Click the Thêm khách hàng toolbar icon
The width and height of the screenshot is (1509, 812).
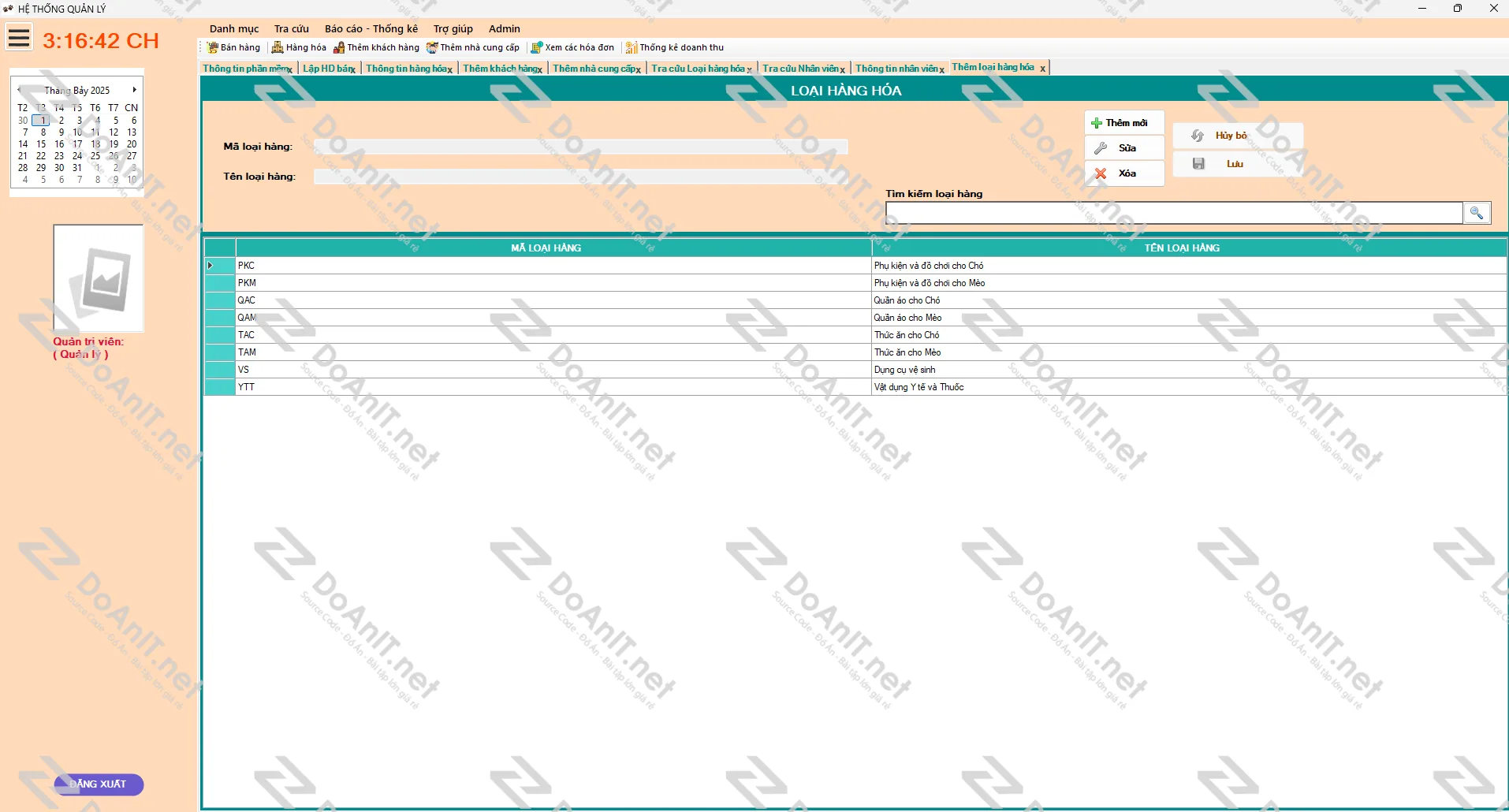pos(376,47)
